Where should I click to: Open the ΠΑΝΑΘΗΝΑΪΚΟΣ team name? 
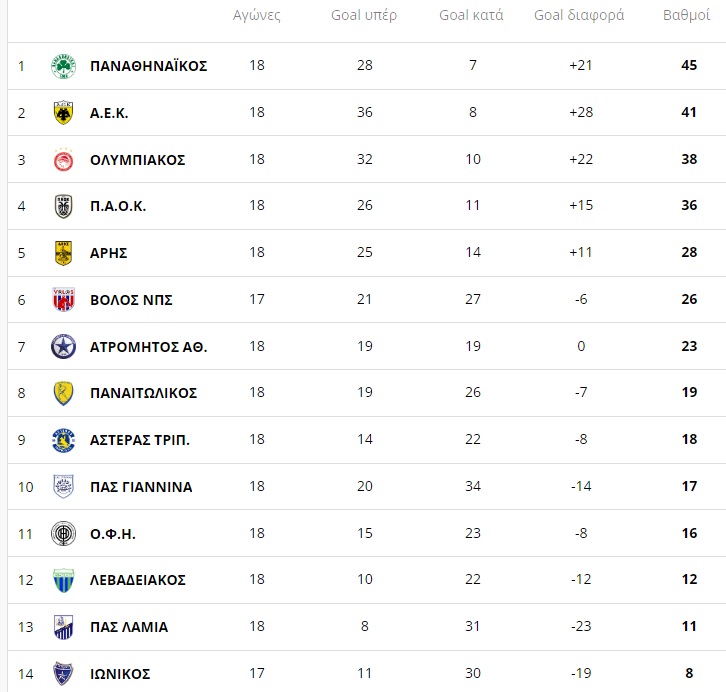coord(149,66)
